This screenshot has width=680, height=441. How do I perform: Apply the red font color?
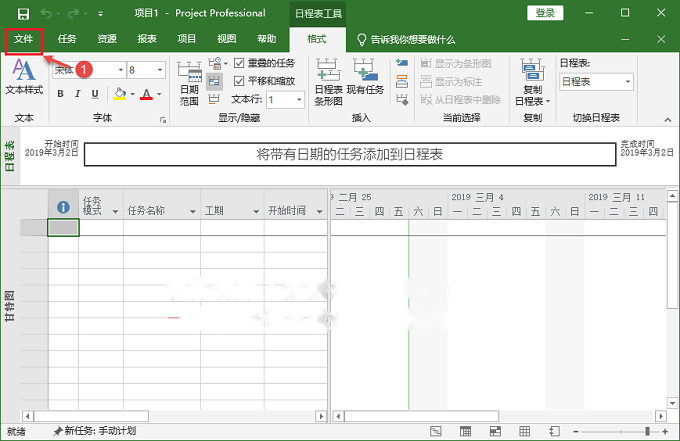click(x=147, y=94)
